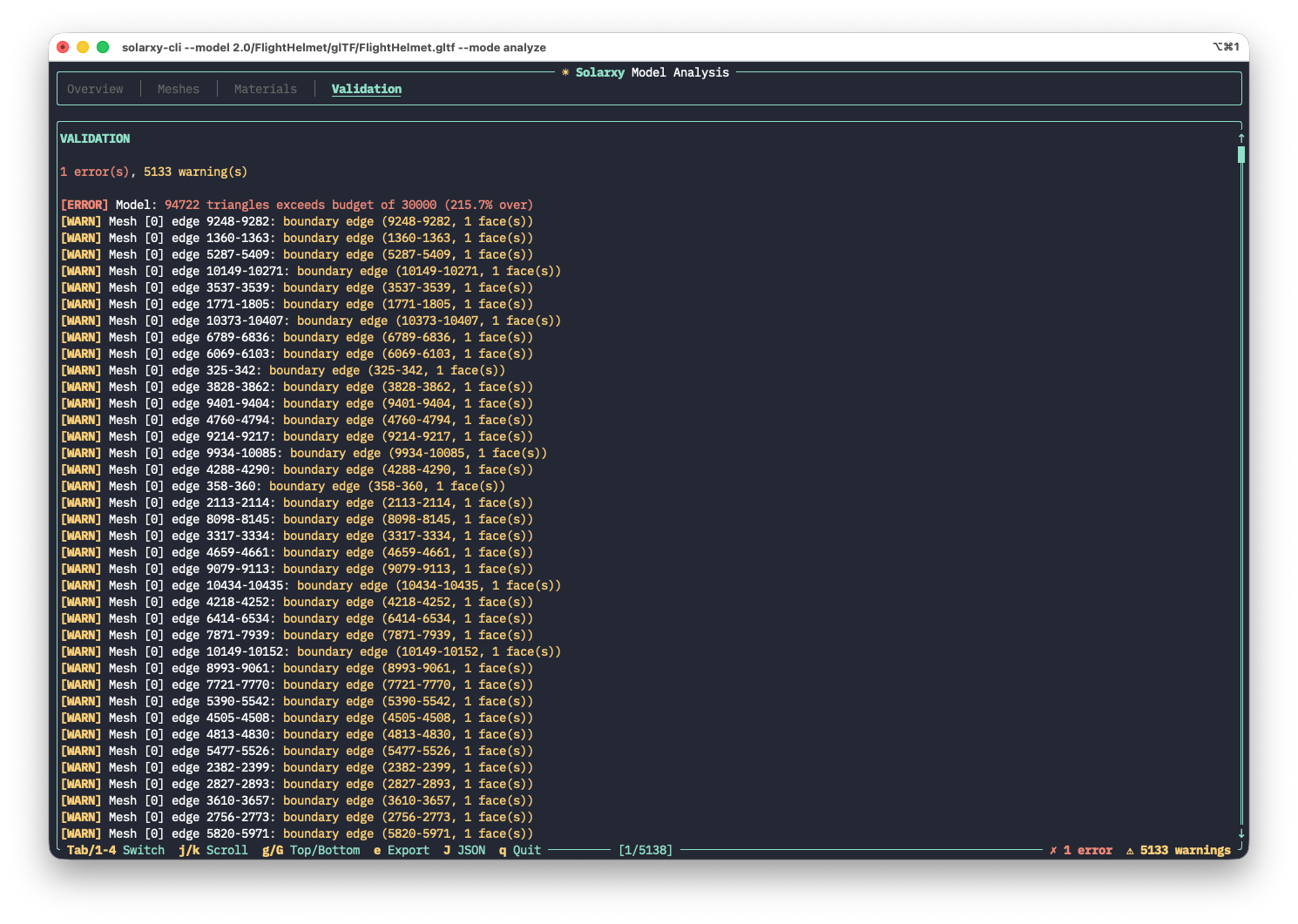Click the j/k Scroll hint
The image size is (1298, 924).
click(x=213, y=850)
